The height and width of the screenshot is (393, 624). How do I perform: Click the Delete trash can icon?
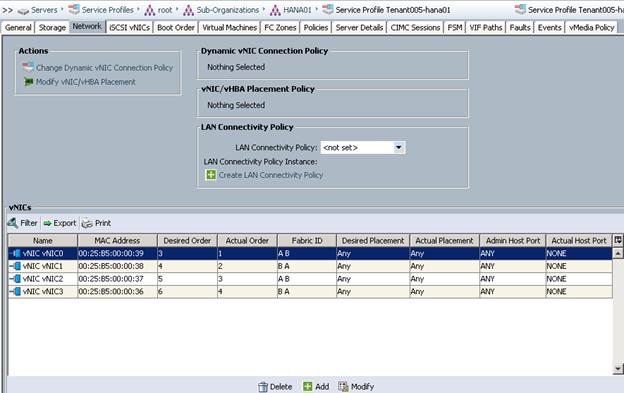click(263, 387)
